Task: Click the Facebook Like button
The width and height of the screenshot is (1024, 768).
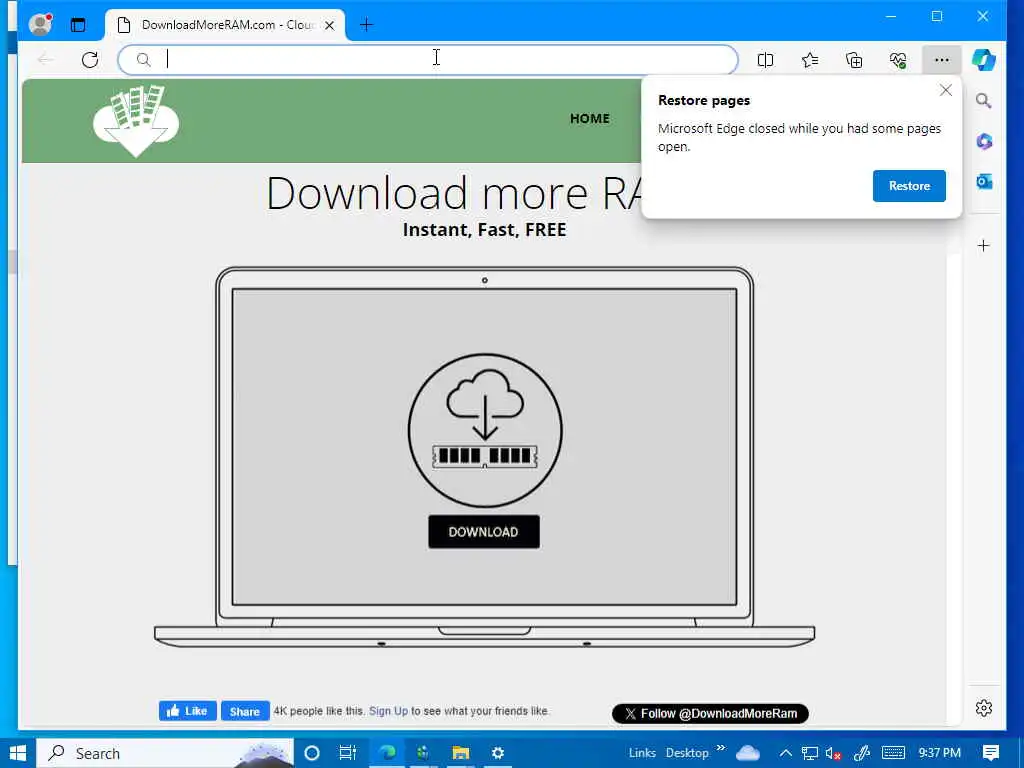Action: [187, 711]
